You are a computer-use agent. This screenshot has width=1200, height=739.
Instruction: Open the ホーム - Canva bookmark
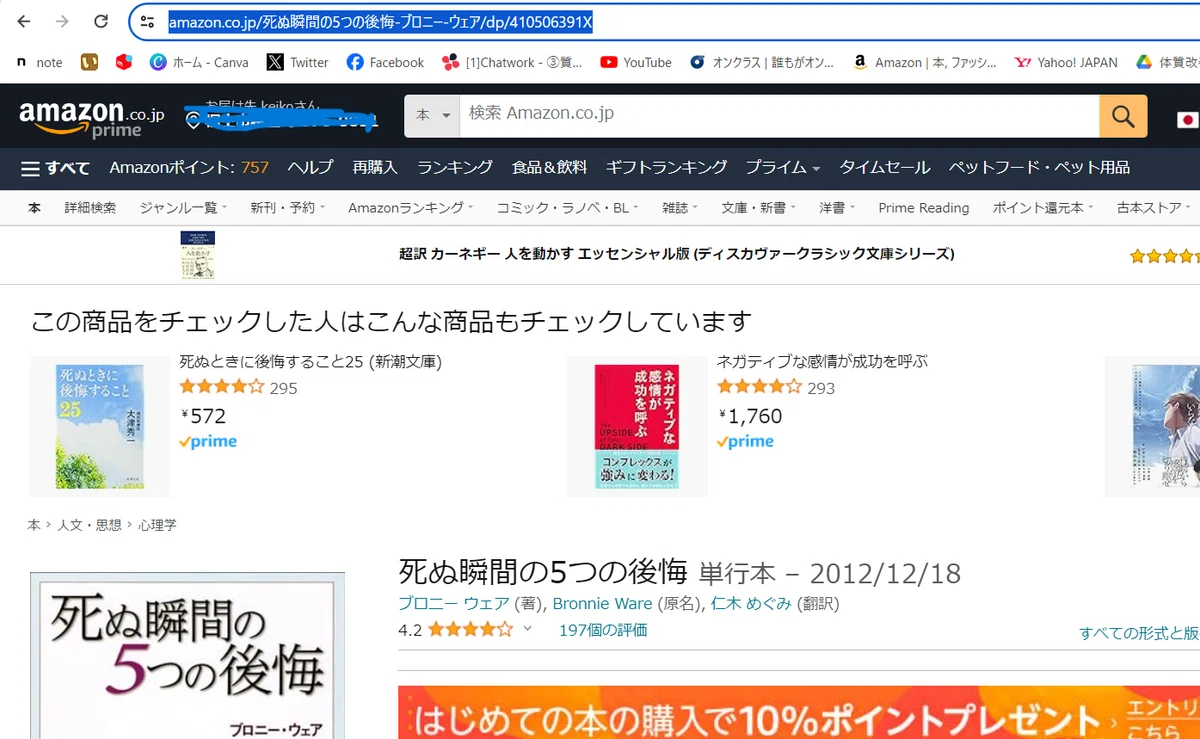199,62
